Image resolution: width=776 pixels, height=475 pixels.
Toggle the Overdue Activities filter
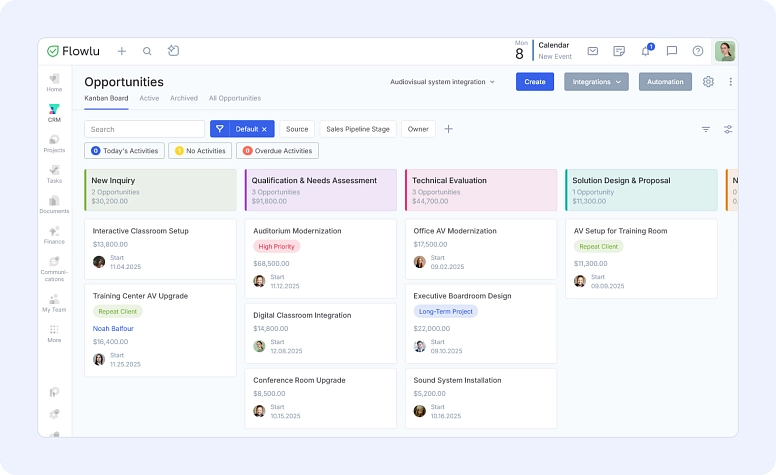[x=277, y=151]
